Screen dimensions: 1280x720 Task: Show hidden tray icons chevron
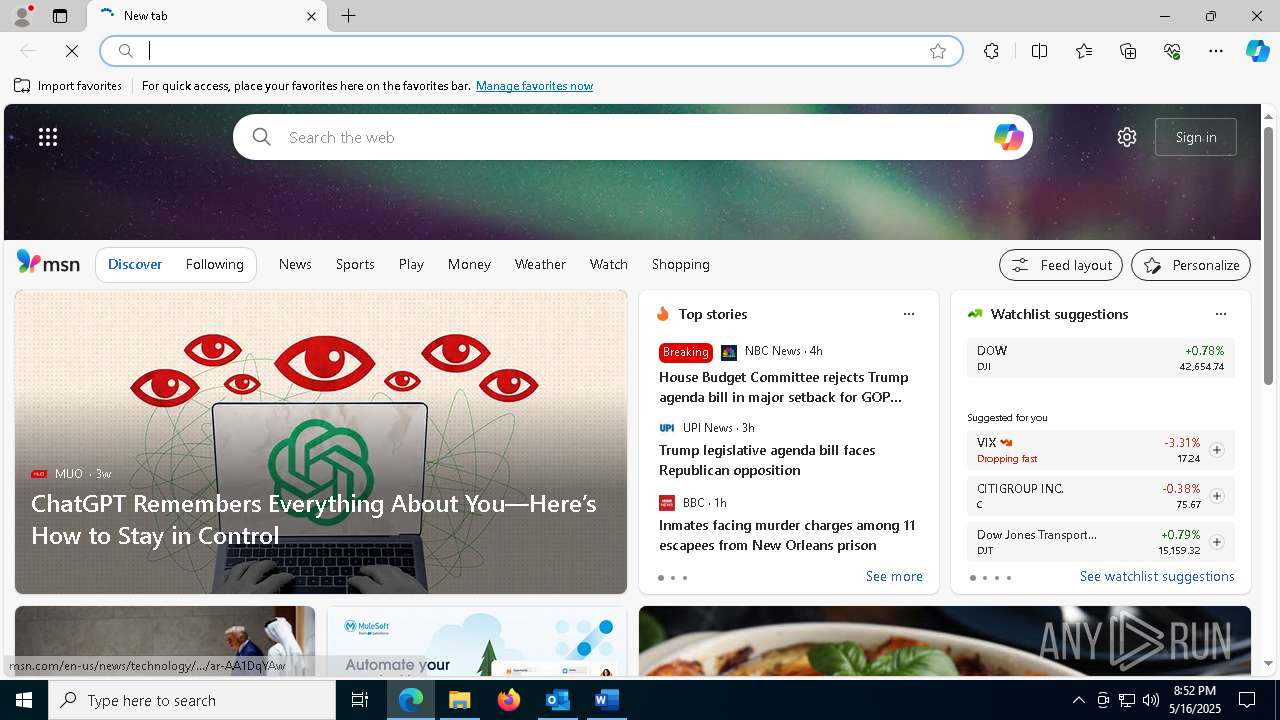[1079, 700]
